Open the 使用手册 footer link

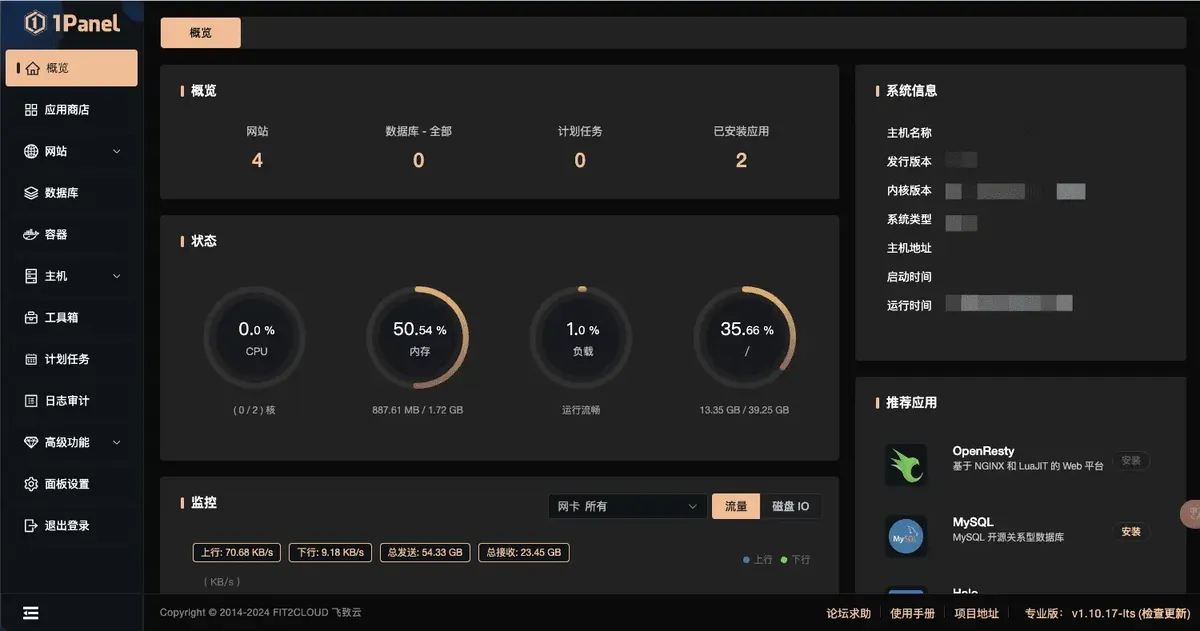point(912,613)
